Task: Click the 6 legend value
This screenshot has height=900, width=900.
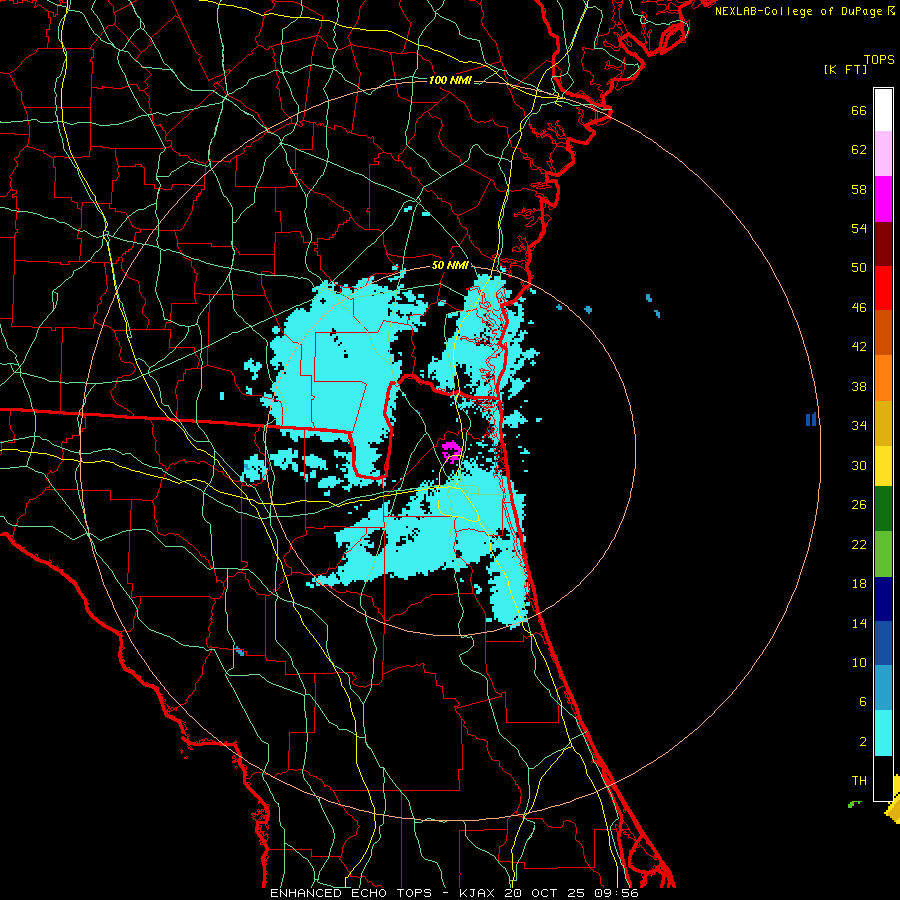Action: pos(863,702)
